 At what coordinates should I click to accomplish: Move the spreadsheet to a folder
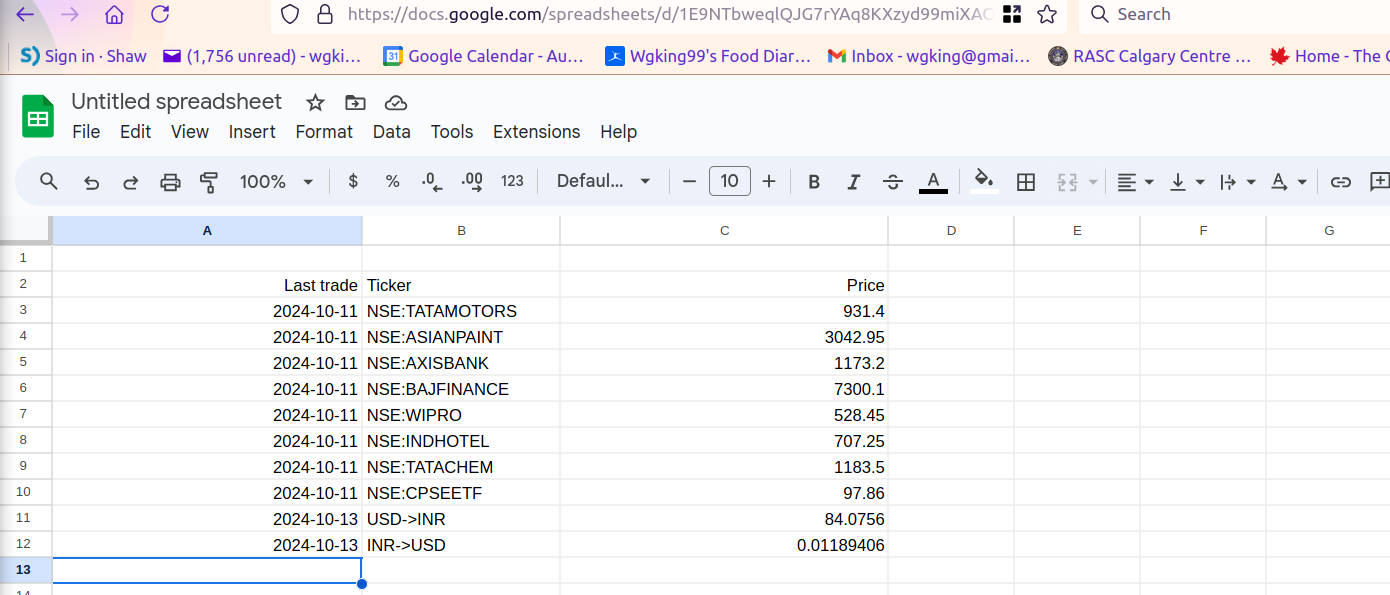355,102
